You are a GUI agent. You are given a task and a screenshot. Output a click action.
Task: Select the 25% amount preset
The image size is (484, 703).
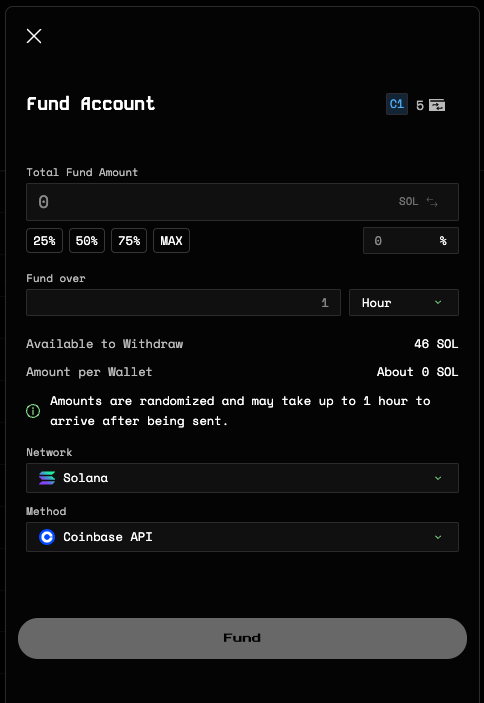44,241
